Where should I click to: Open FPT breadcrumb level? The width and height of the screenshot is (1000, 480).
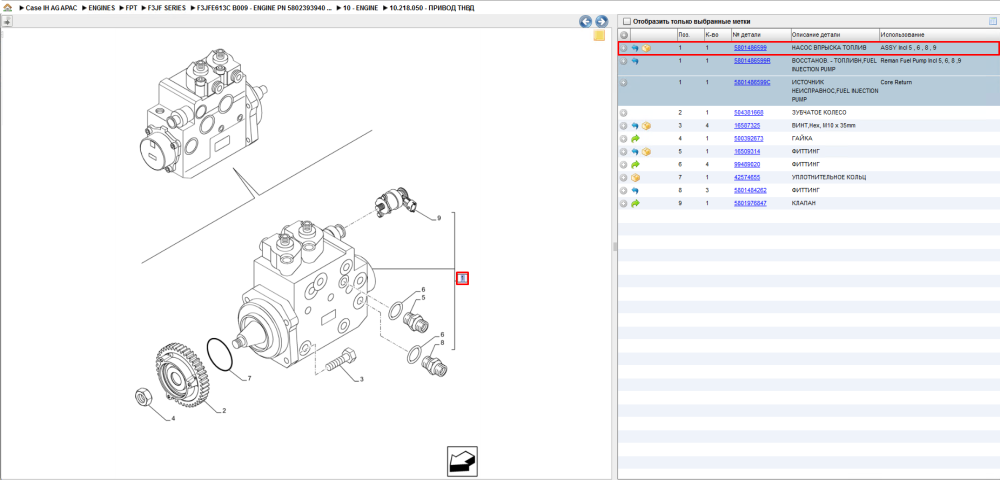coord(131,8)
